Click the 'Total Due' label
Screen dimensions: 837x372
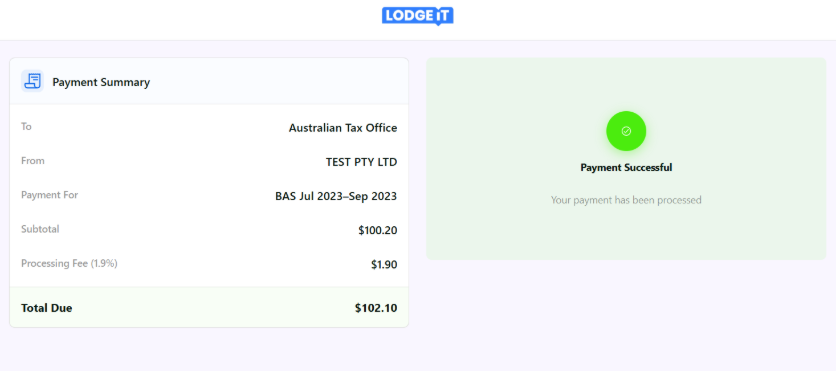click(x=46, y=308)
